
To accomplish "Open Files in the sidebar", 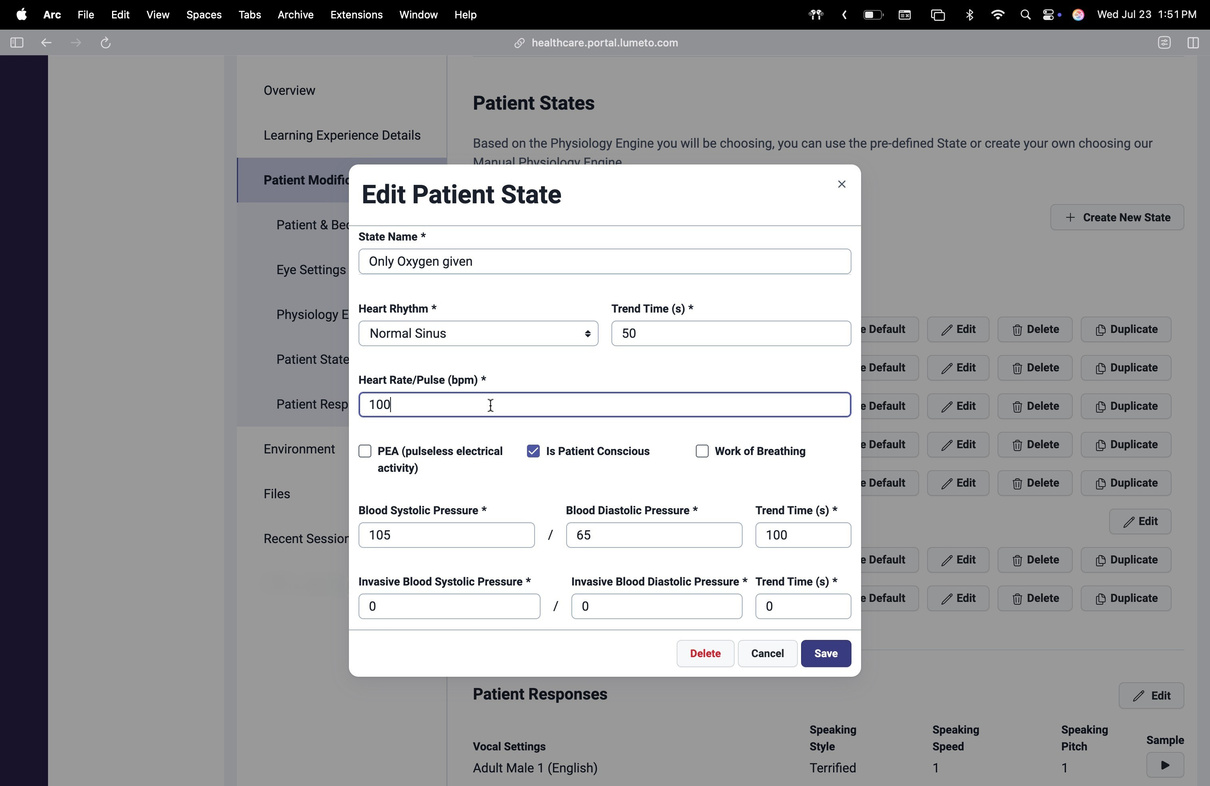I will point(277,494).
